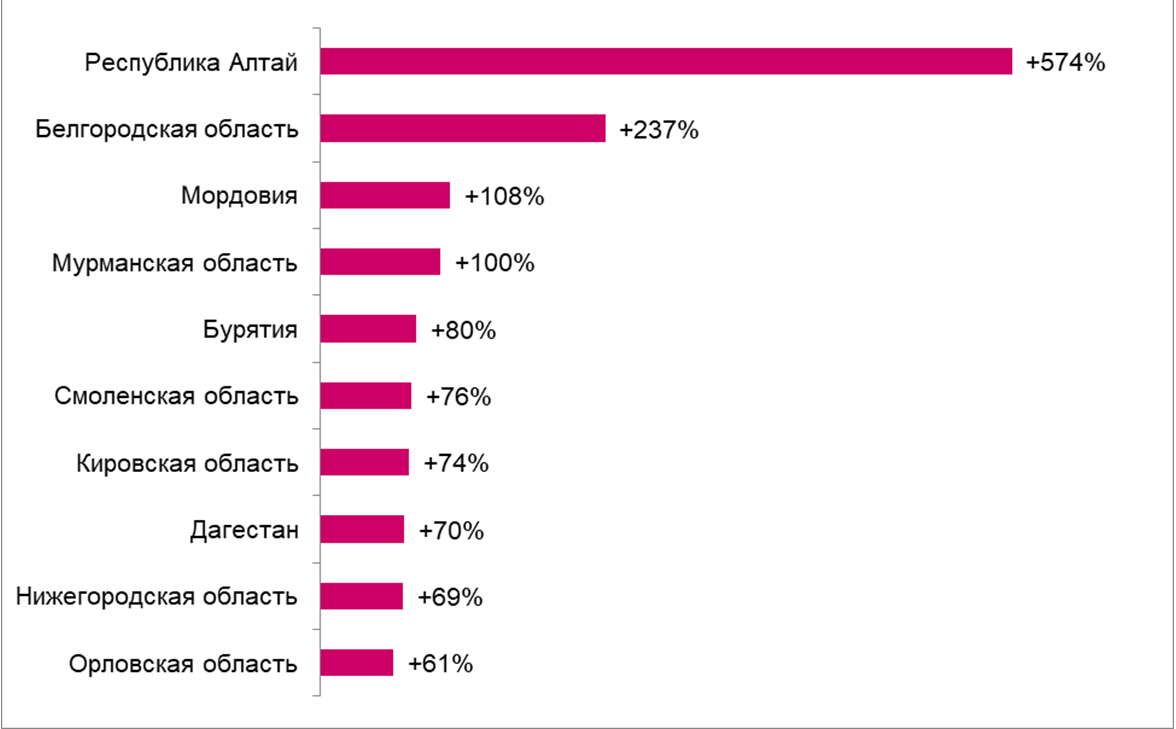This screenshot has height=729, width=1176.
Task: Select the Белгородская область bar
Action: tap(463, 128)
